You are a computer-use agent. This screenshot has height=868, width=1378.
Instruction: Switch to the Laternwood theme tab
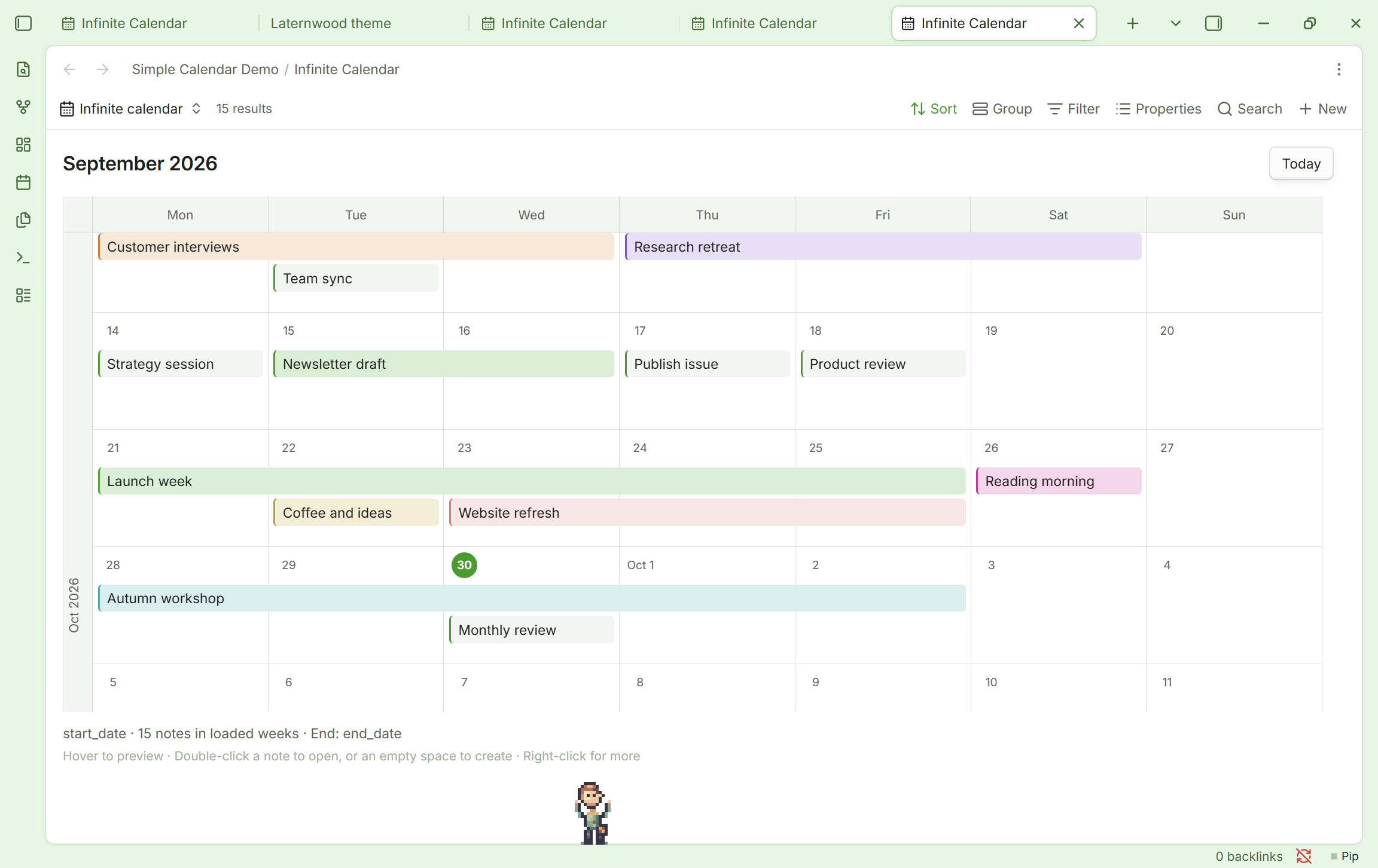tap(331, 23)
